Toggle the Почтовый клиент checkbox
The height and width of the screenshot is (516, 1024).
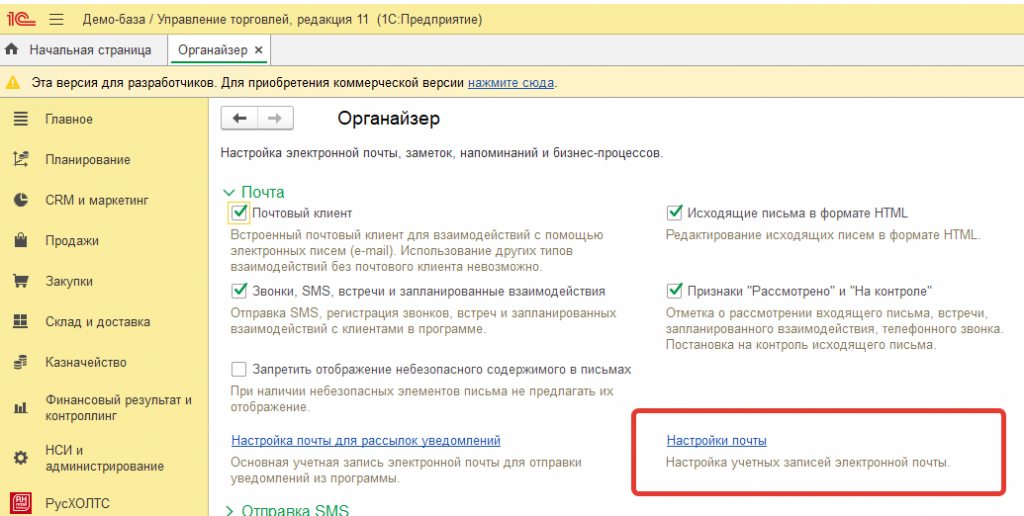tap(239, 213)
